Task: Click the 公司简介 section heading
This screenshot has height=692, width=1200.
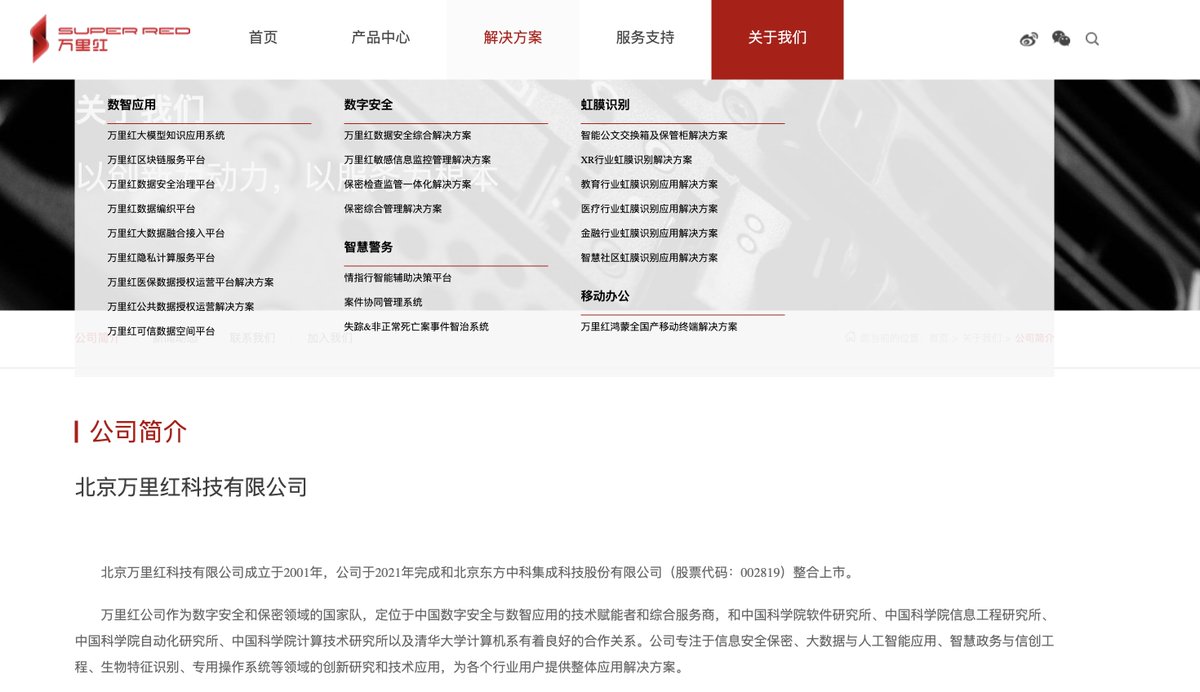Action: click(138, 432)
